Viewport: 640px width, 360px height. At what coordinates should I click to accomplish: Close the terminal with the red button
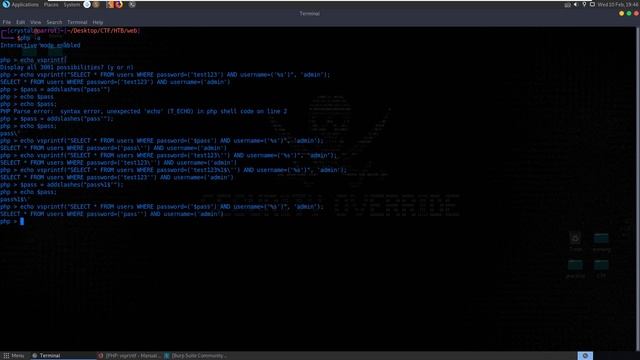[x=636, y=13]
